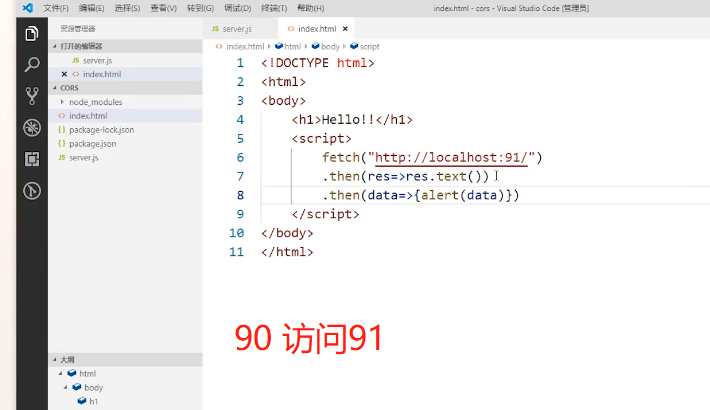
Task: Click line number 1 in gutter
Action: [240, 63]
